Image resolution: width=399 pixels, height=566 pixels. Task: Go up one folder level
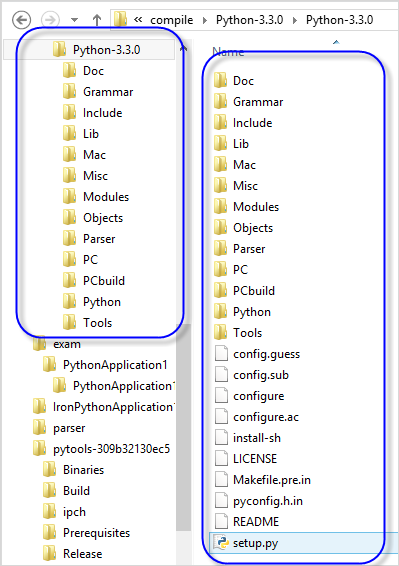pyautogui.click(x=97, y=20)
